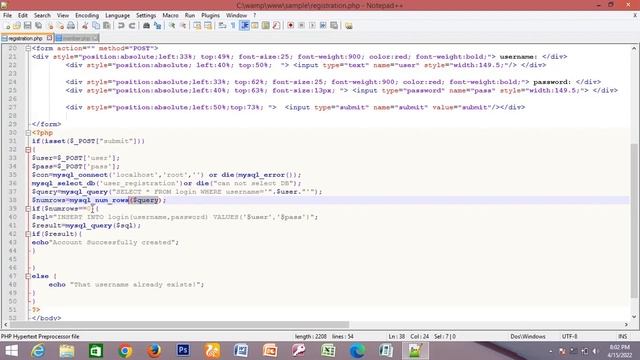The height and width of the screenshot is (360, 640).
Task: Collapse the form fold on line 20
Action: 28,48
